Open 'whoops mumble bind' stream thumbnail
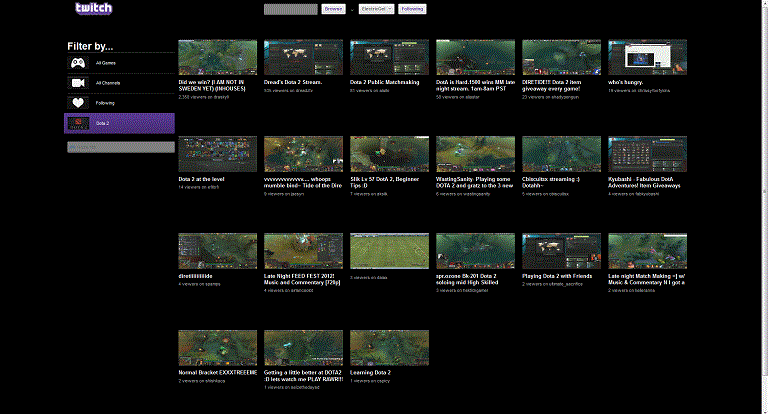This screenshot has height=414, width=768. click(x=303, y=154)
